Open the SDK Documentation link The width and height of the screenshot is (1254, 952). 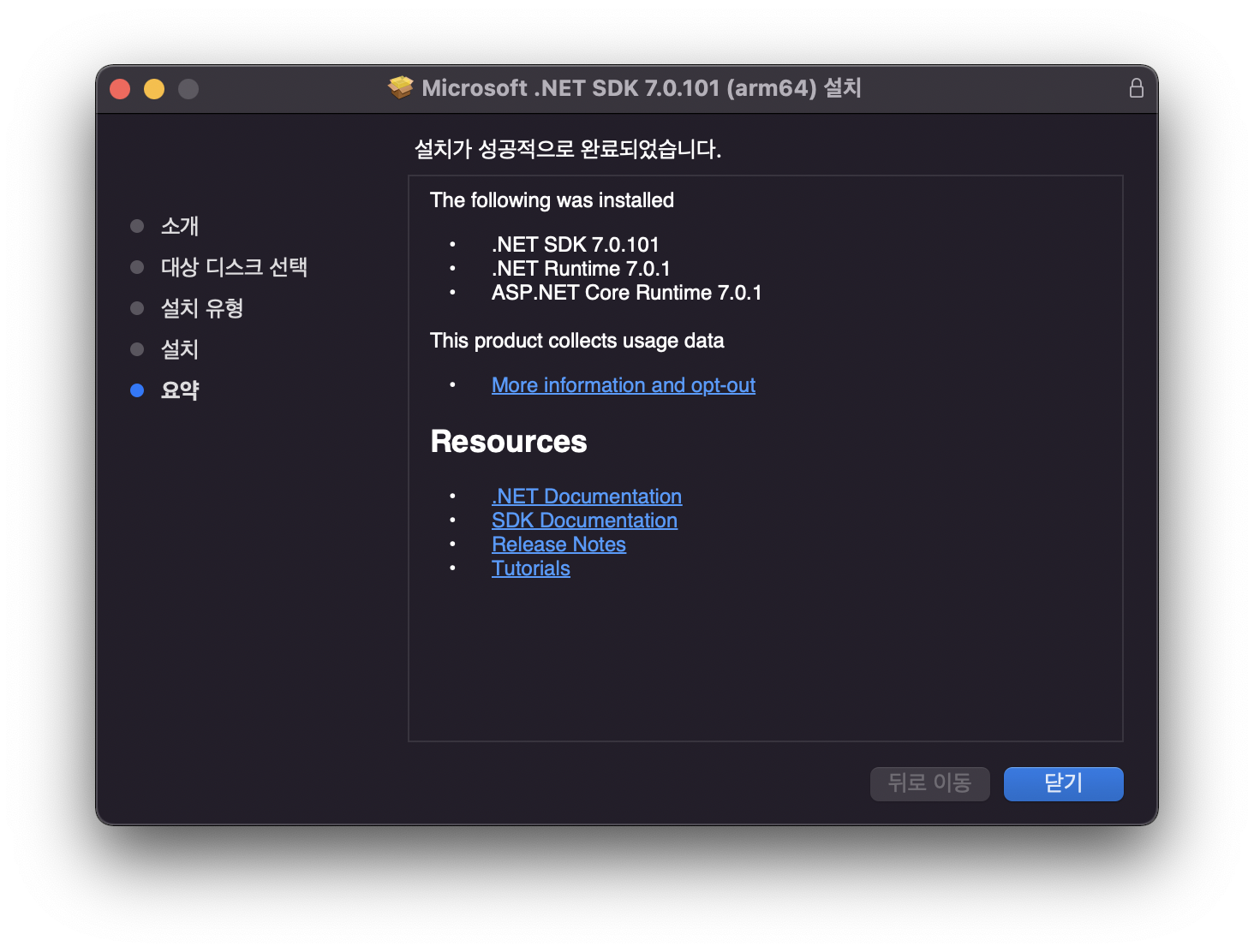(584, 521)
